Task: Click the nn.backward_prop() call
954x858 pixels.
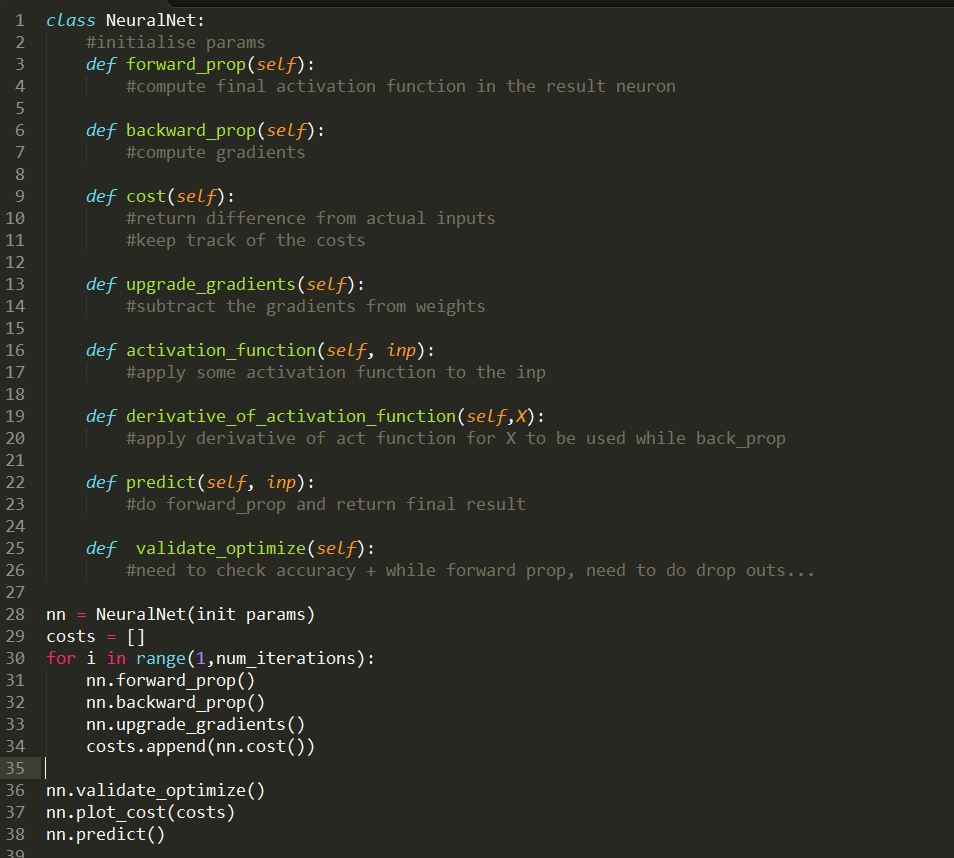Action: (x=175, y=702)
